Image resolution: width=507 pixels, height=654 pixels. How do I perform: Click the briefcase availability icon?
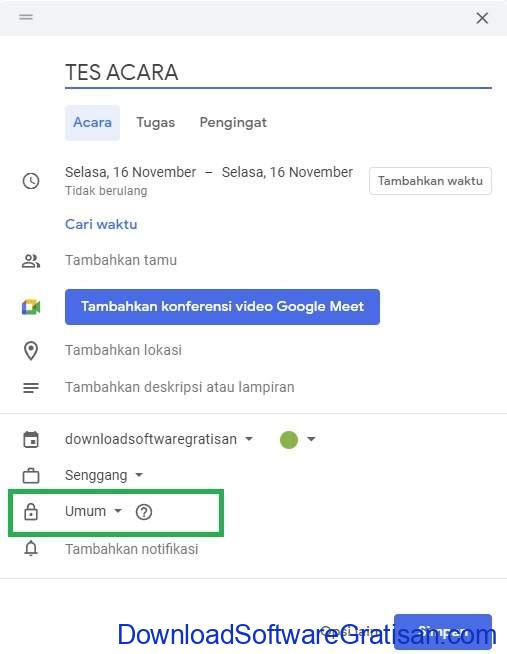31,475
